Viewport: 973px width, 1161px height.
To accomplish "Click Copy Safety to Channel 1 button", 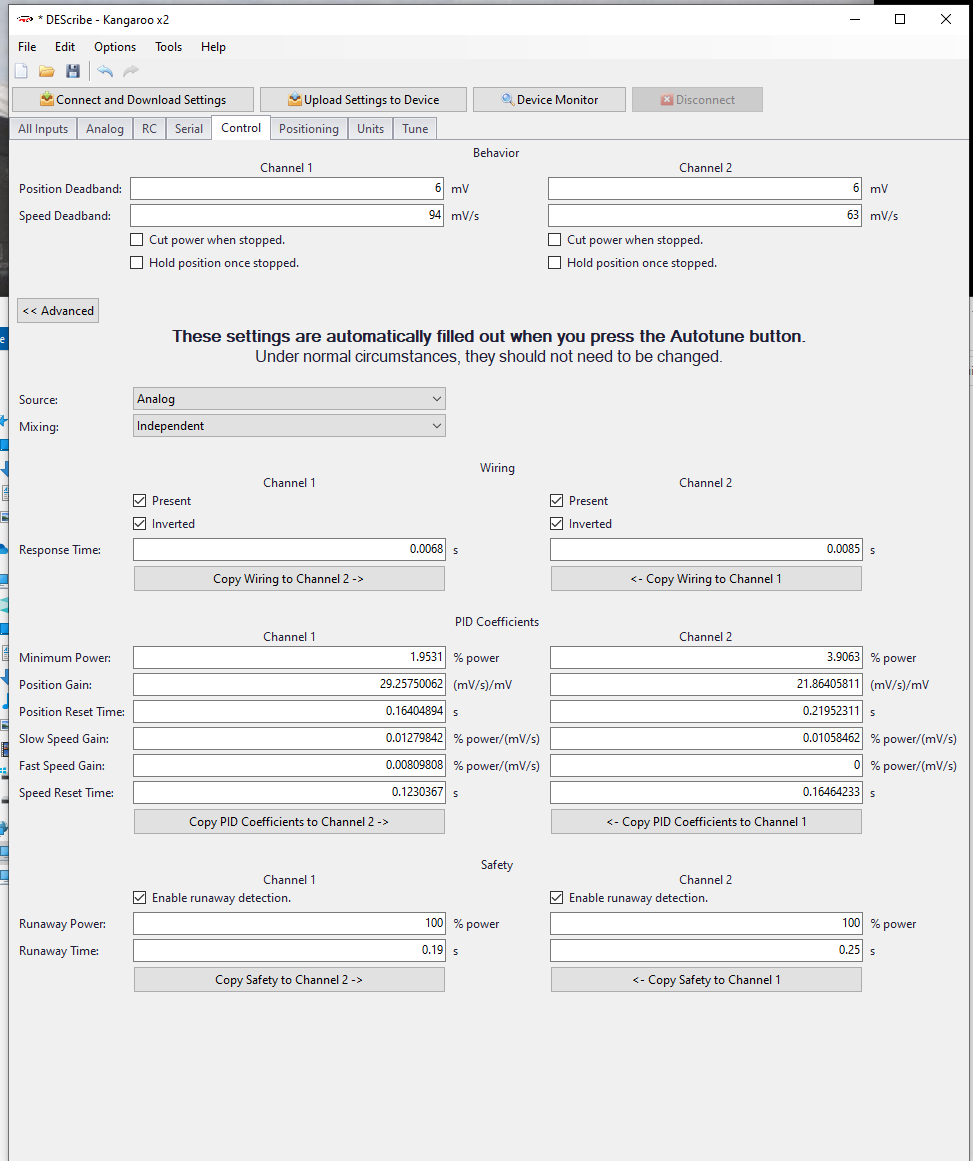I will click(706, 980).
